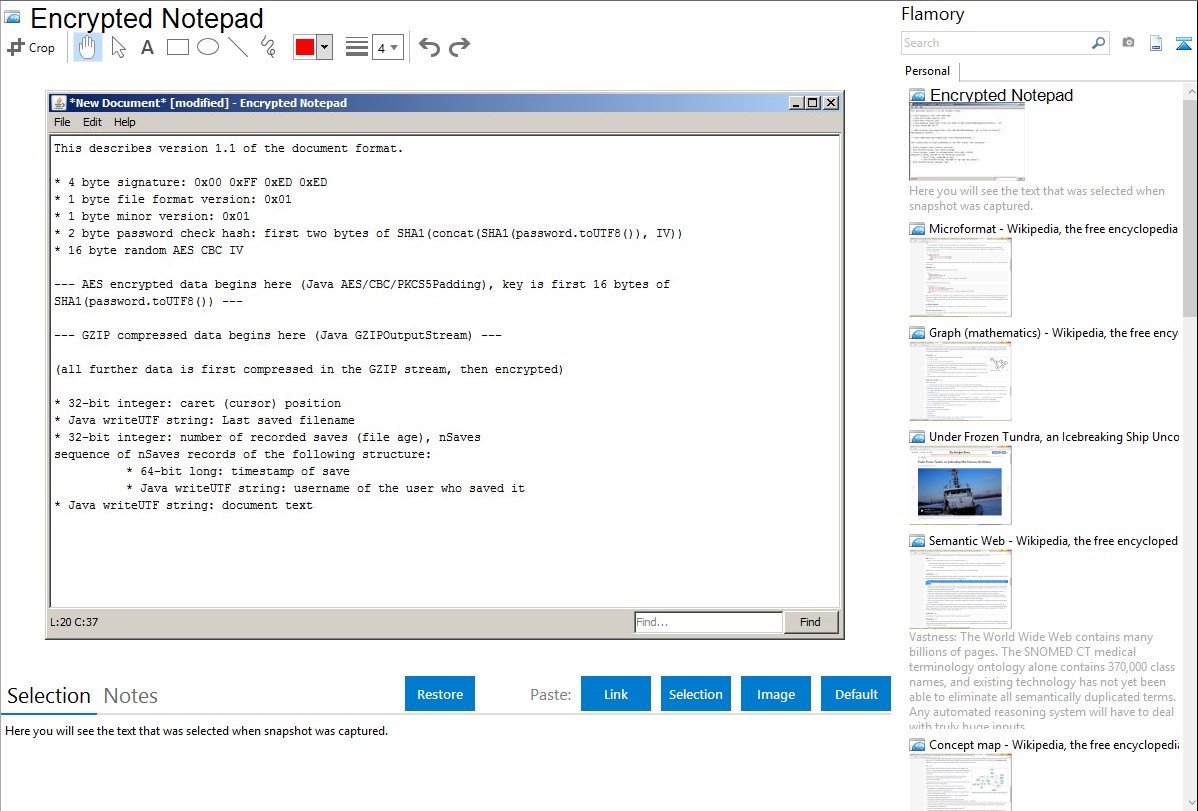
Task: Click the Find text field
Action: coord(708,622)
